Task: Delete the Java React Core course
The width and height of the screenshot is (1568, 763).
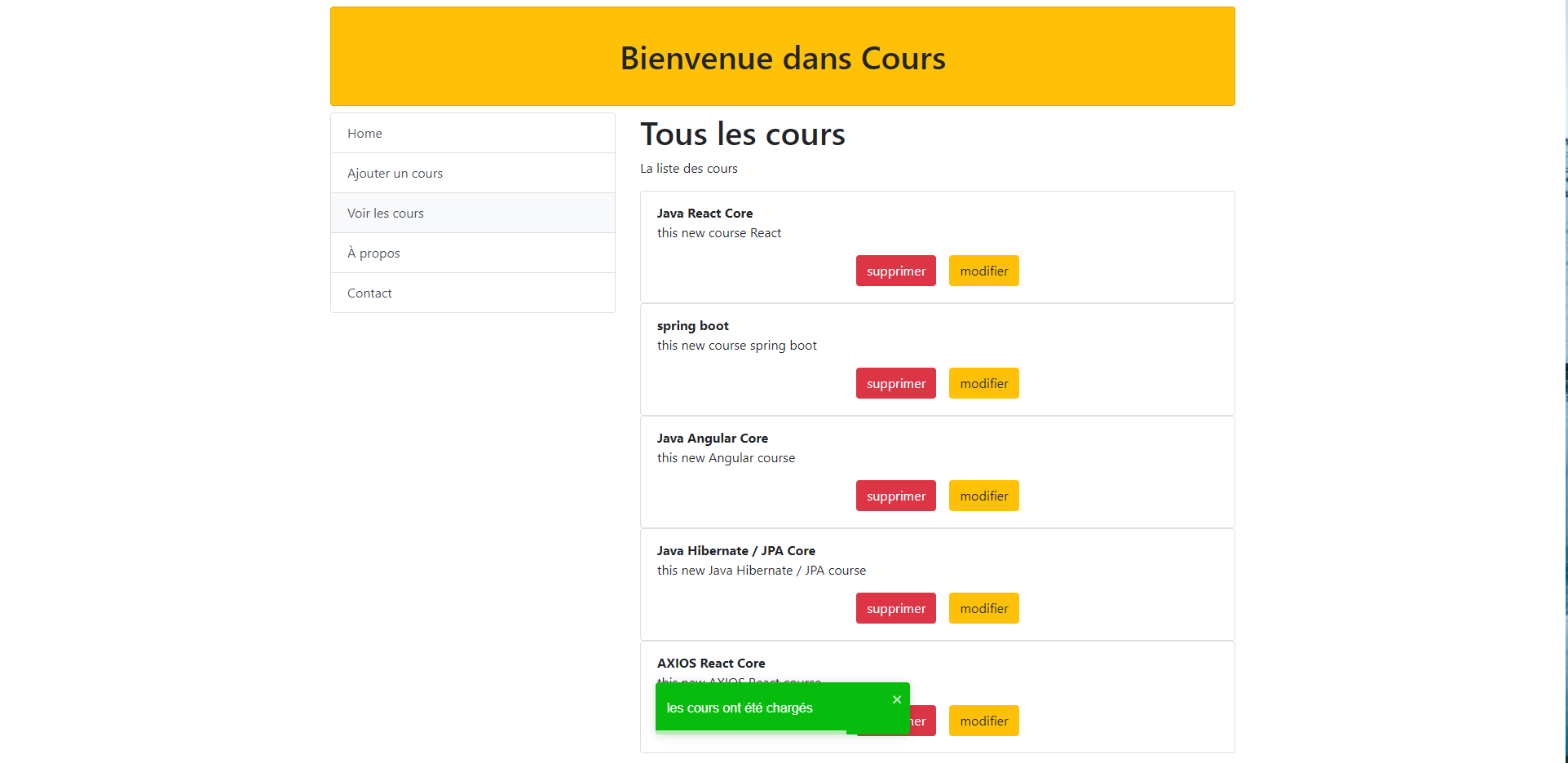Action: tap(895, 271)
